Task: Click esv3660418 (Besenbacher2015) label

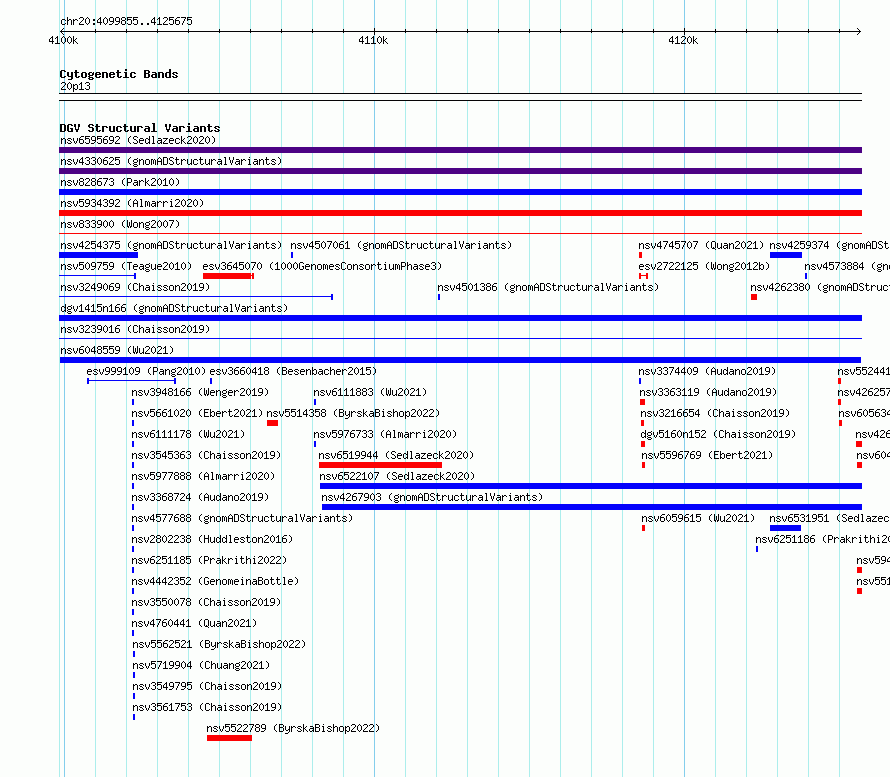Action: pos(293,371)
